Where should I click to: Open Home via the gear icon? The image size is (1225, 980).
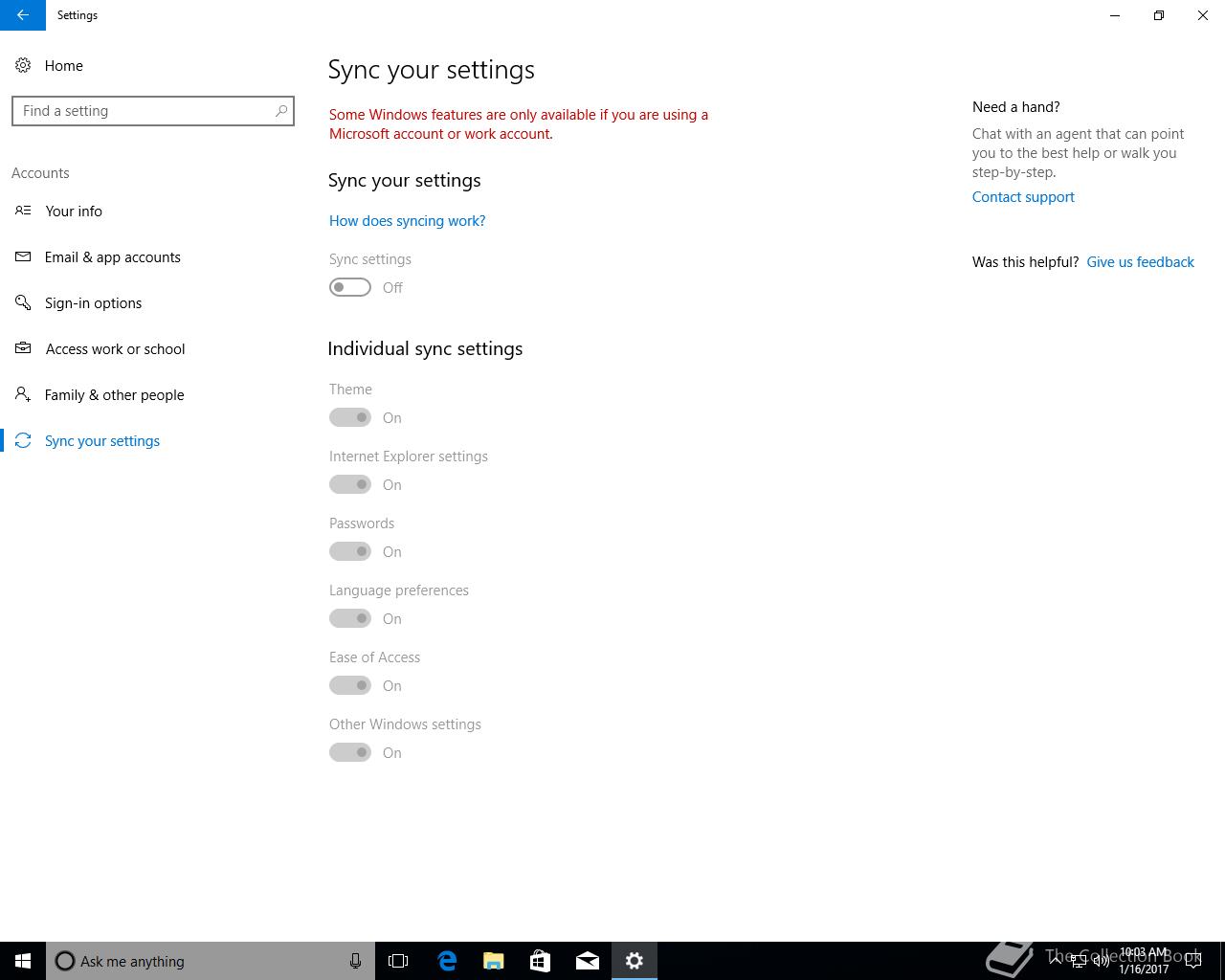pyautogui.click(x=23, y=65)
